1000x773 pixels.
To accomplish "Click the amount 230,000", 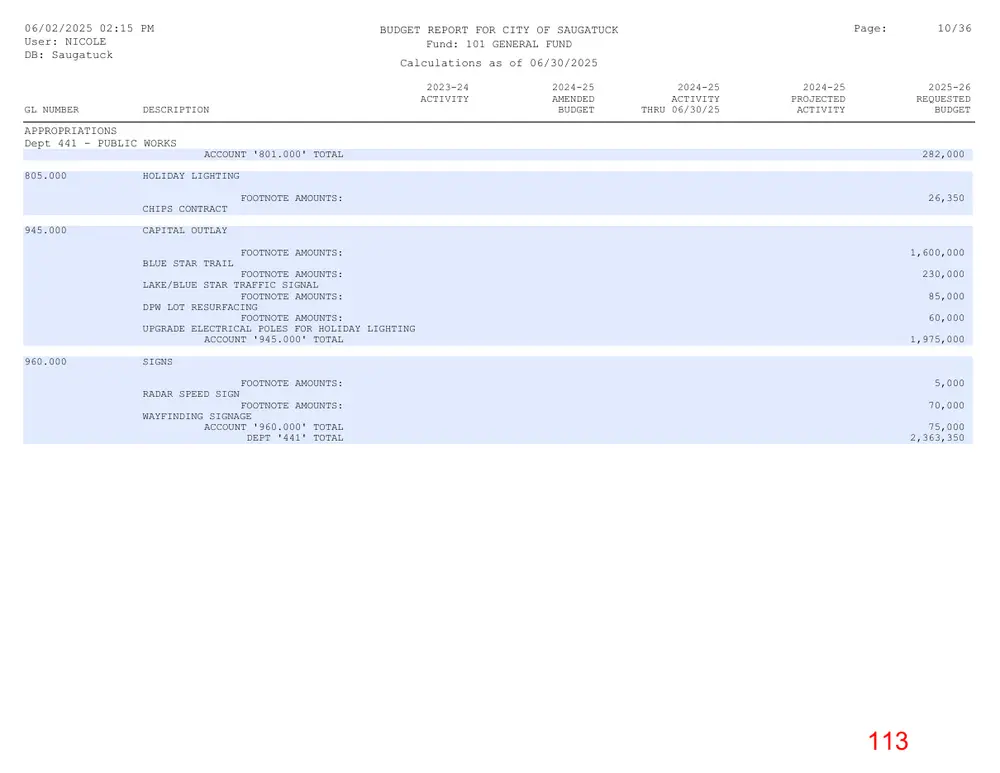I will click(943, 274).
